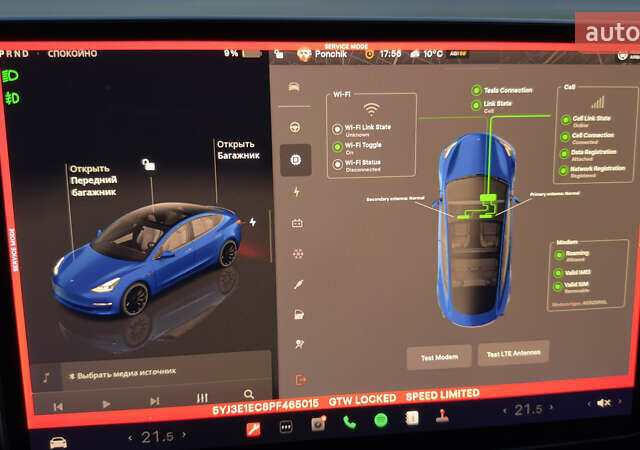
Task: Click the Tesla Connection status indicator
Action: 476,90
